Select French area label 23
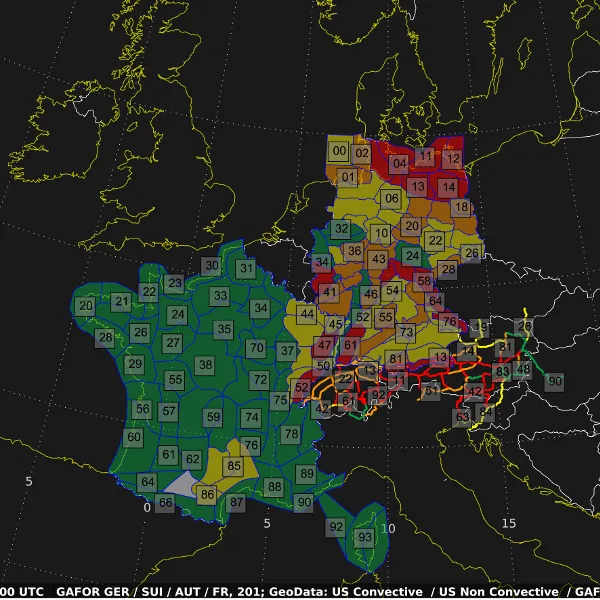This screenshot has height=600, width=600. 174,284
